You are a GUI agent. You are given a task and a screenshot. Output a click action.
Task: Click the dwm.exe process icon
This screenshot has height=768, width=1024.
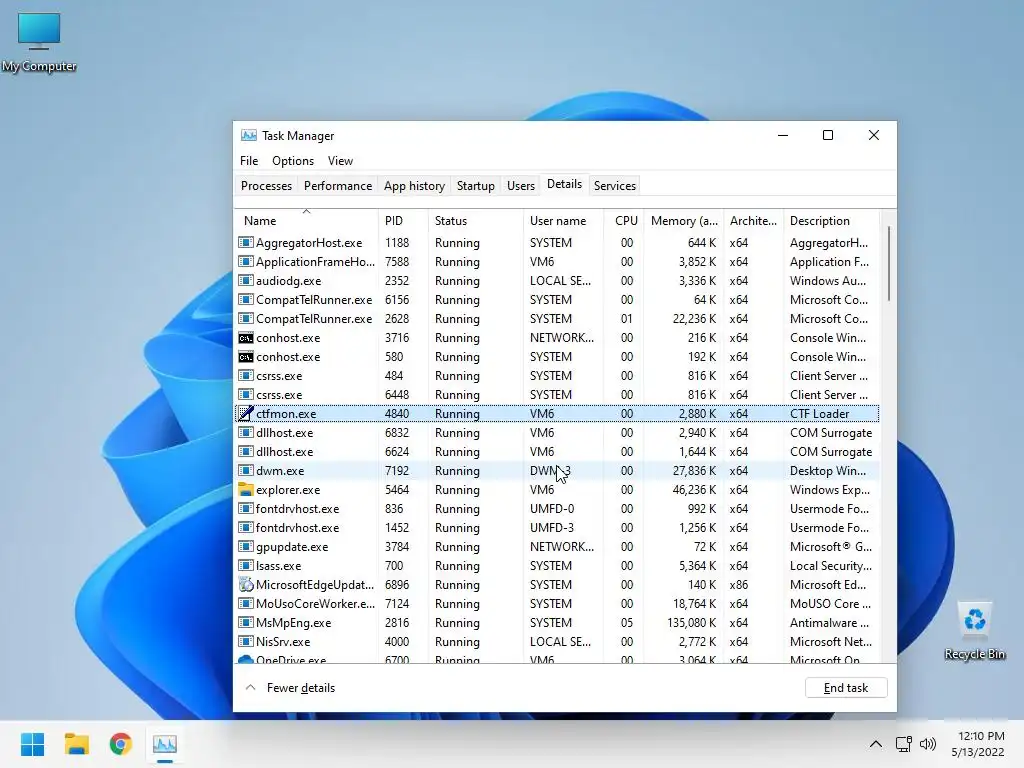[x=246, y=471]
